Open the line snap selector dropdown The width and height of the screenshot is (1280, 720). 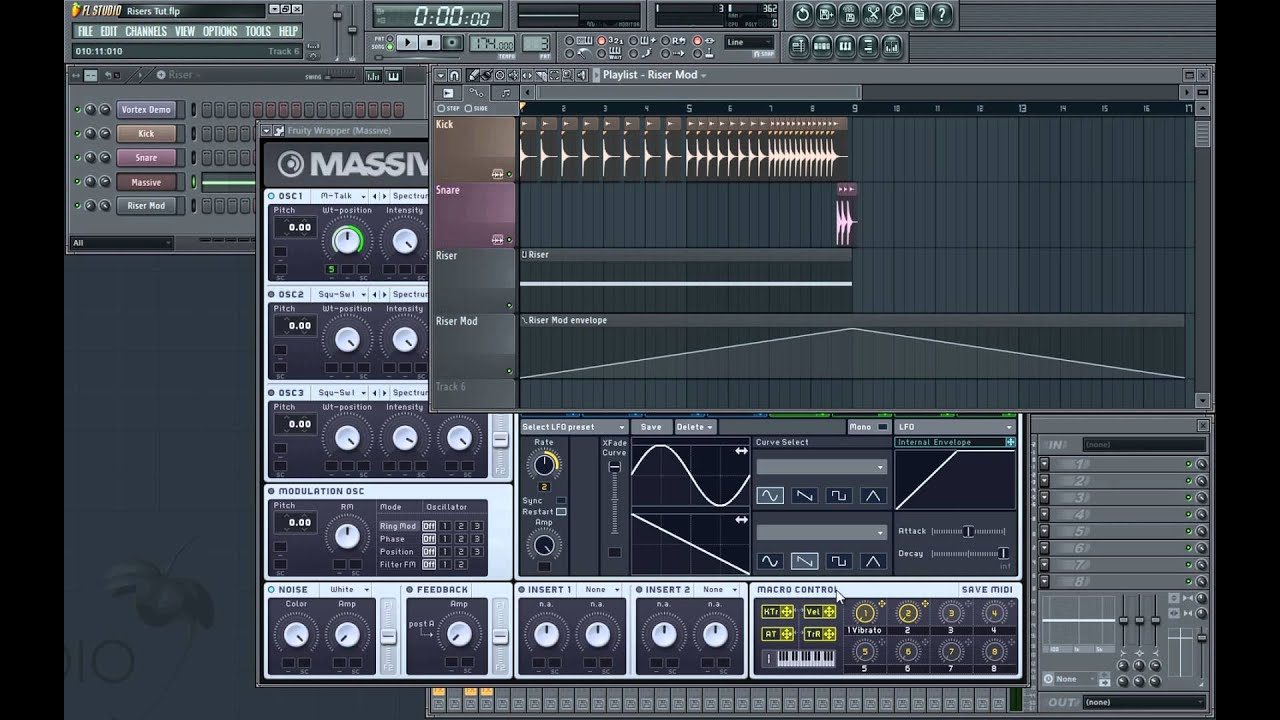point(750,42)
